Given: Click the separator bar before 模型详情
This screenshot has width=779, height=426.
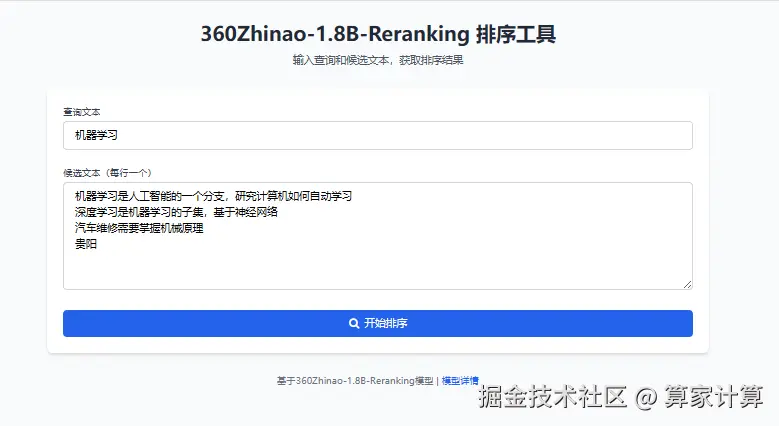Looking at the screenshot, I should point(438,381).
